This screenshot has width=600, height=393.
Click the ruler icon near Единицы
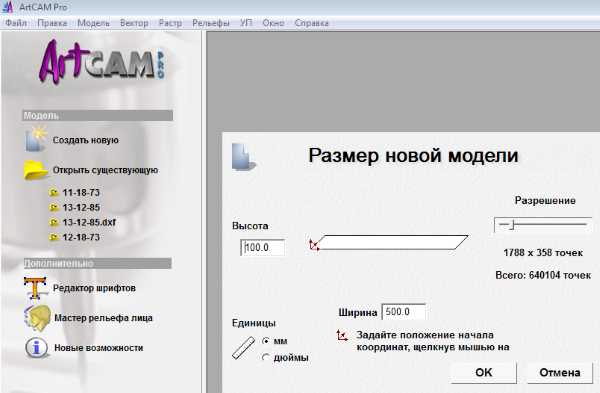tap(243, 348)
